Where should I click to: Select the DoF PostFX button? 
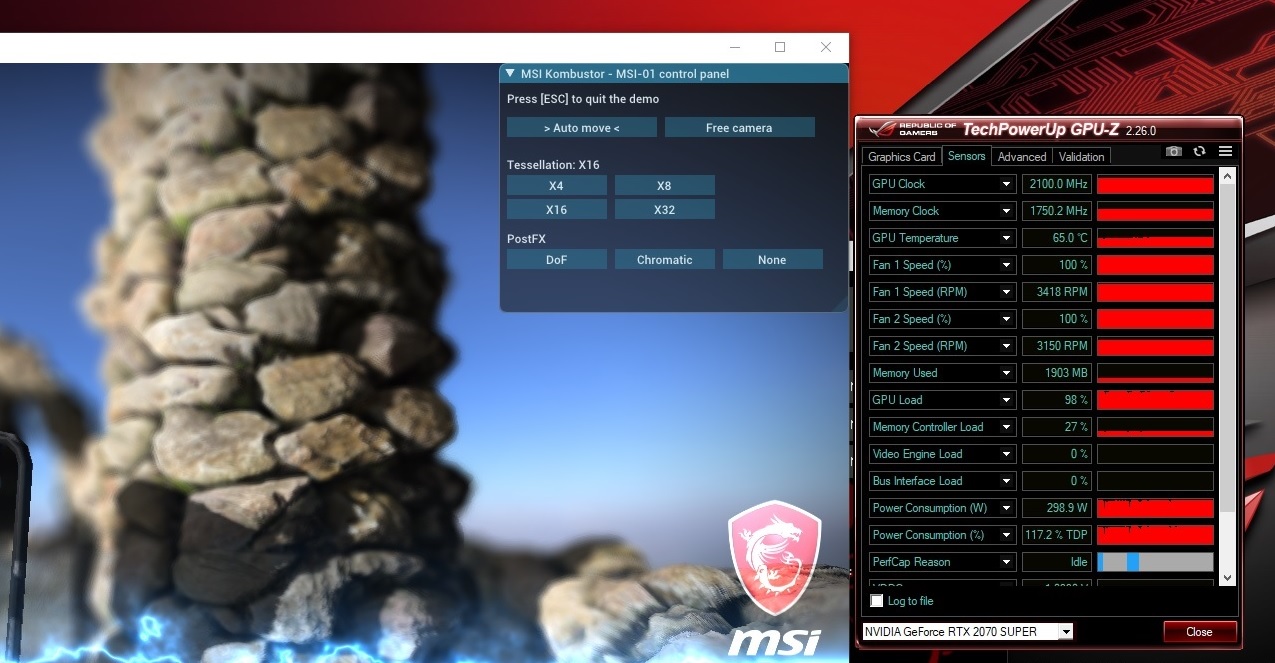(556, 260)
